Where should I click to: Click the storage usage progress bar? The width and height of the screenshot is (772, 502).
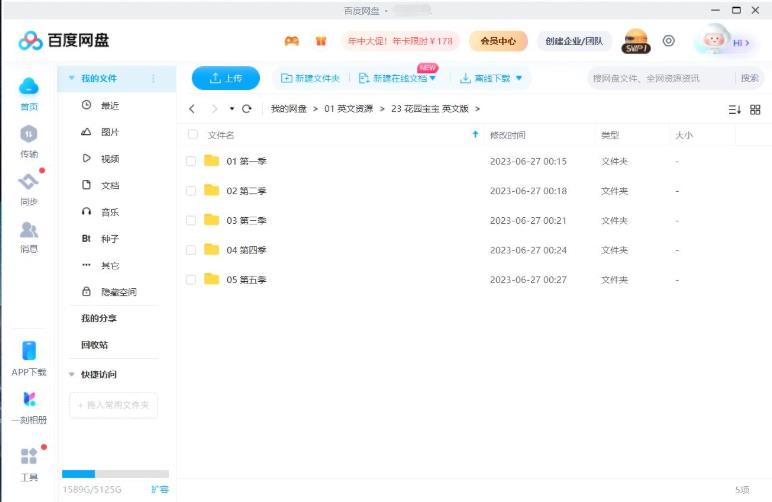pos(115,474)
